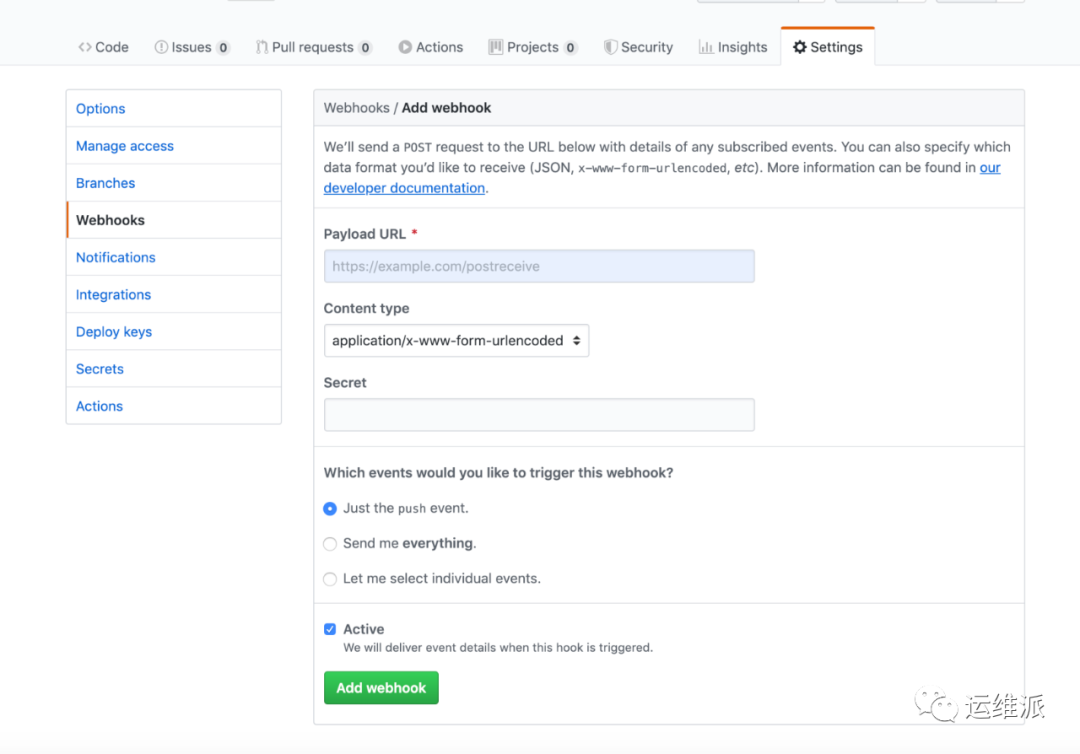1080x754 pixels.
Task: Click the Insights bar graph icon
Action: click(705, 47)
